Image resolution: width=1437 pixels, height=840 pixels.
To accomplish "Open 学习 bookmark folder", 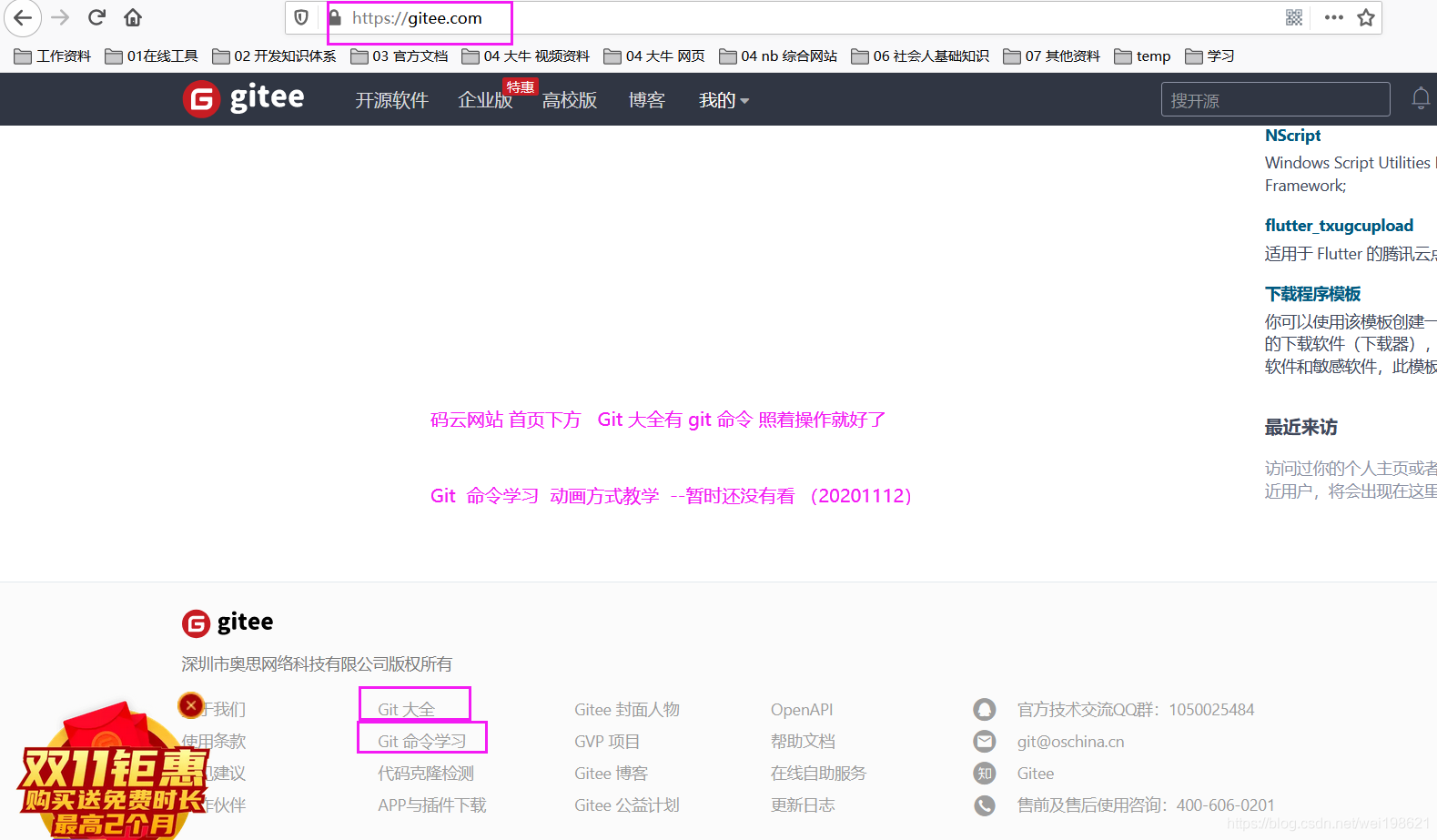I will point(1209,56).
